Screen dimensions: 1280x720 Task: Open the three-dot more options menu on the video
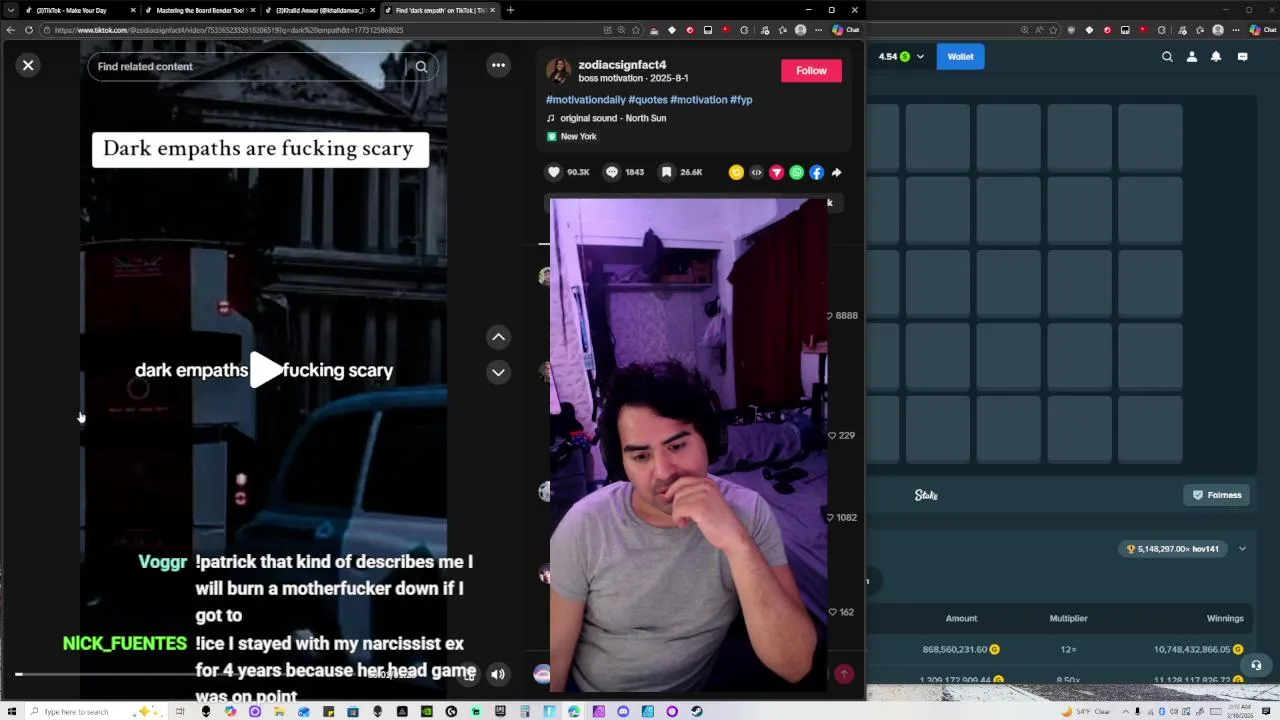tap(498, 65)
